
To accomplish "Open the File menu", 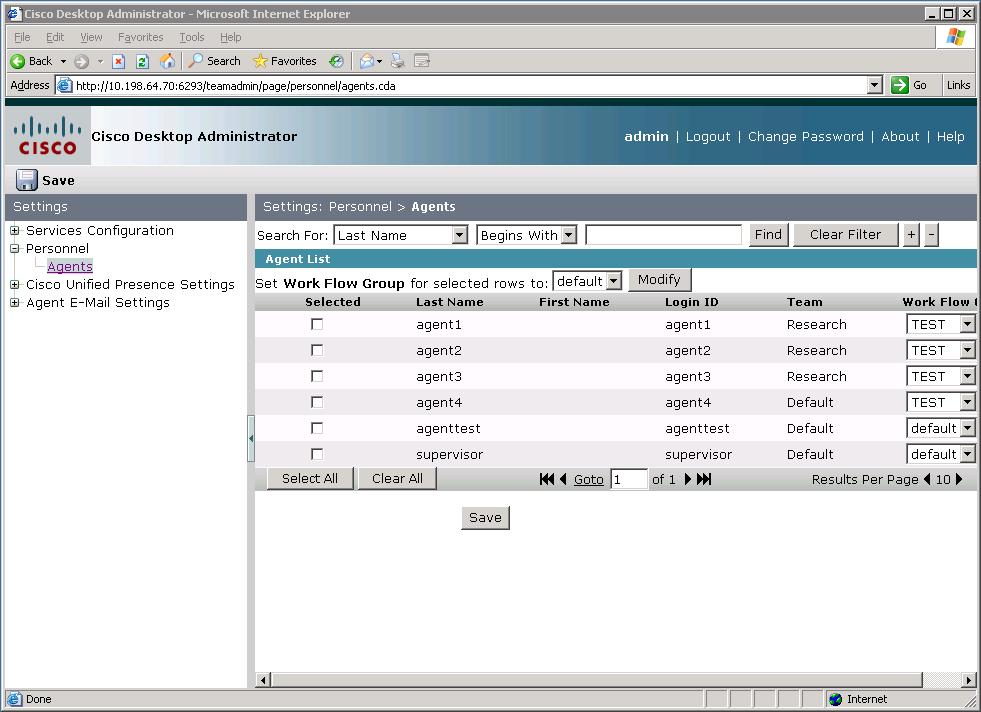I will point(22,38).
